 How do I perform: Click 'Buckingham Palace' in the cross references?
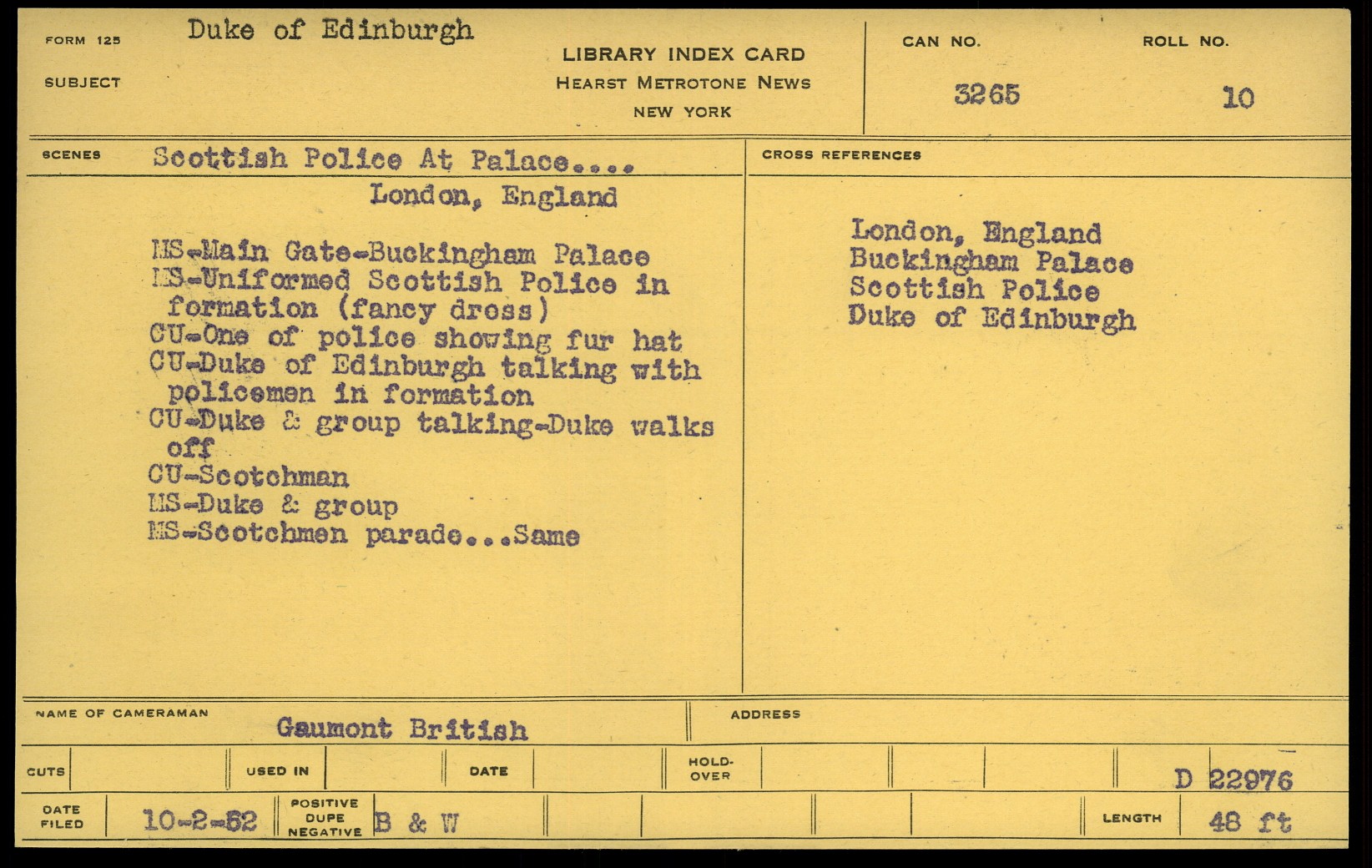coord(991,262)
